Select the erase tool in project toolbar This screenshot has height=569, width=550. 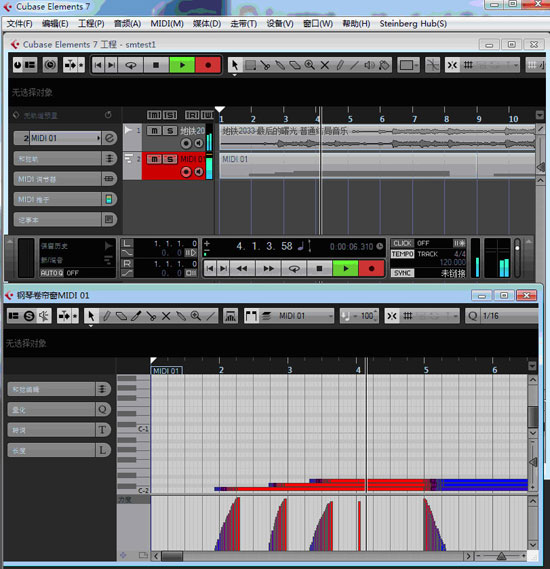(295, 65)
